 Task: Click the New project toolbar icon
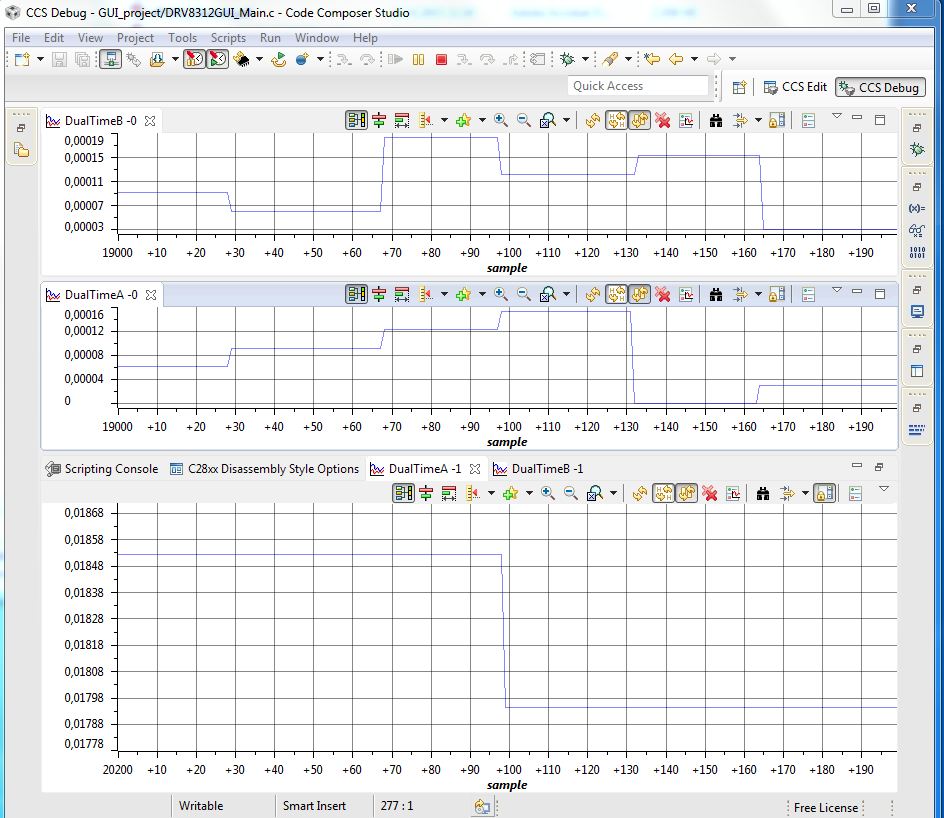pyautogui.click(x=22, y=59)
